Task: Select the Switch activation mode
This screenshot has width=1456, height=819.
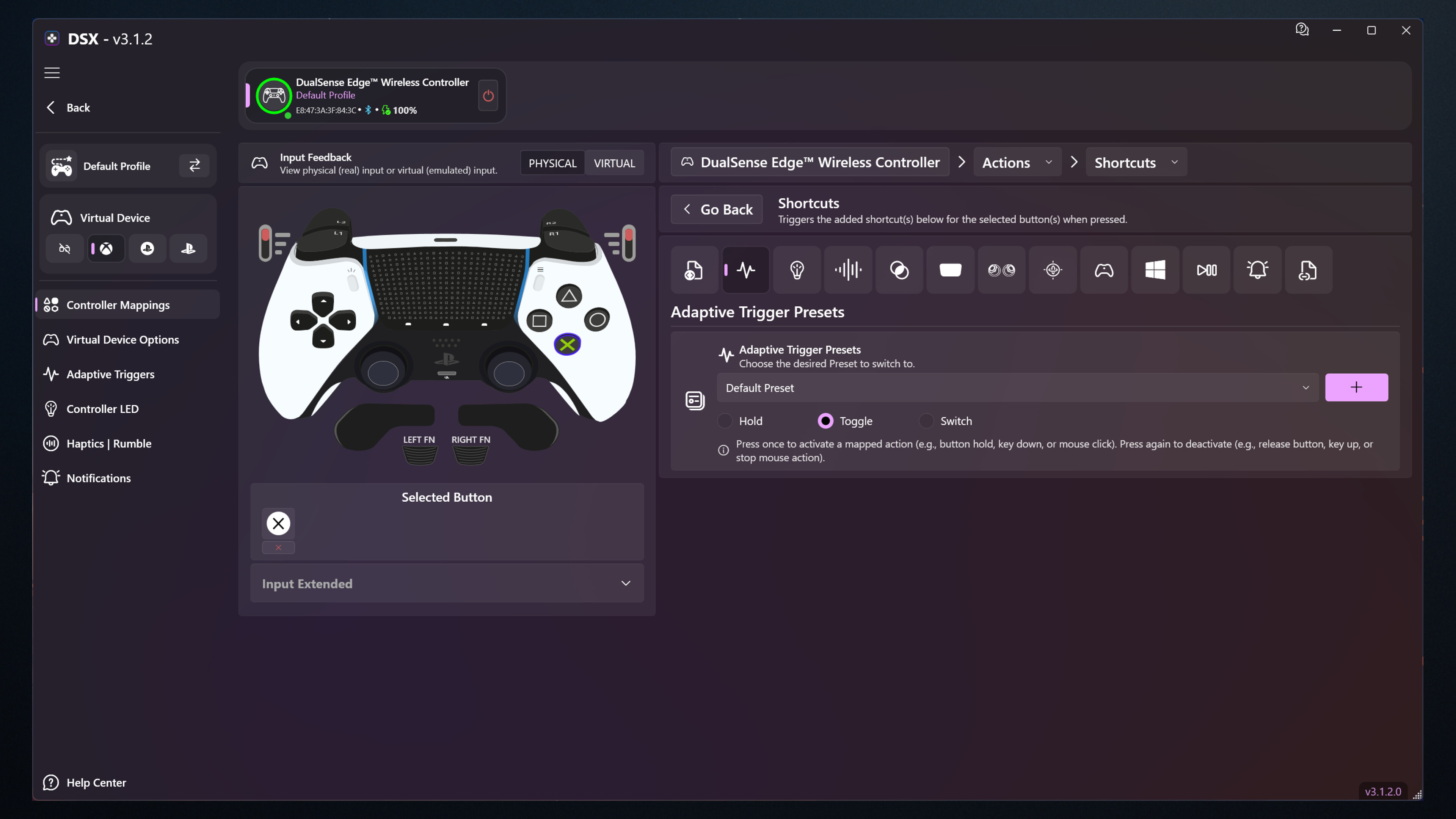Action: [x=926, y=420]
